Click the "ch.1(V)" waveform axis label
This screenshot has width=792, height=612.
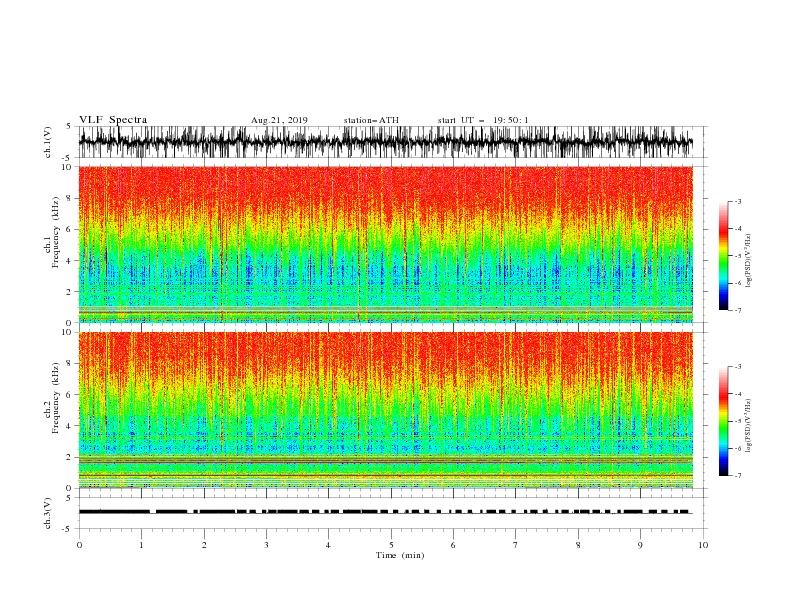point(48,142)
